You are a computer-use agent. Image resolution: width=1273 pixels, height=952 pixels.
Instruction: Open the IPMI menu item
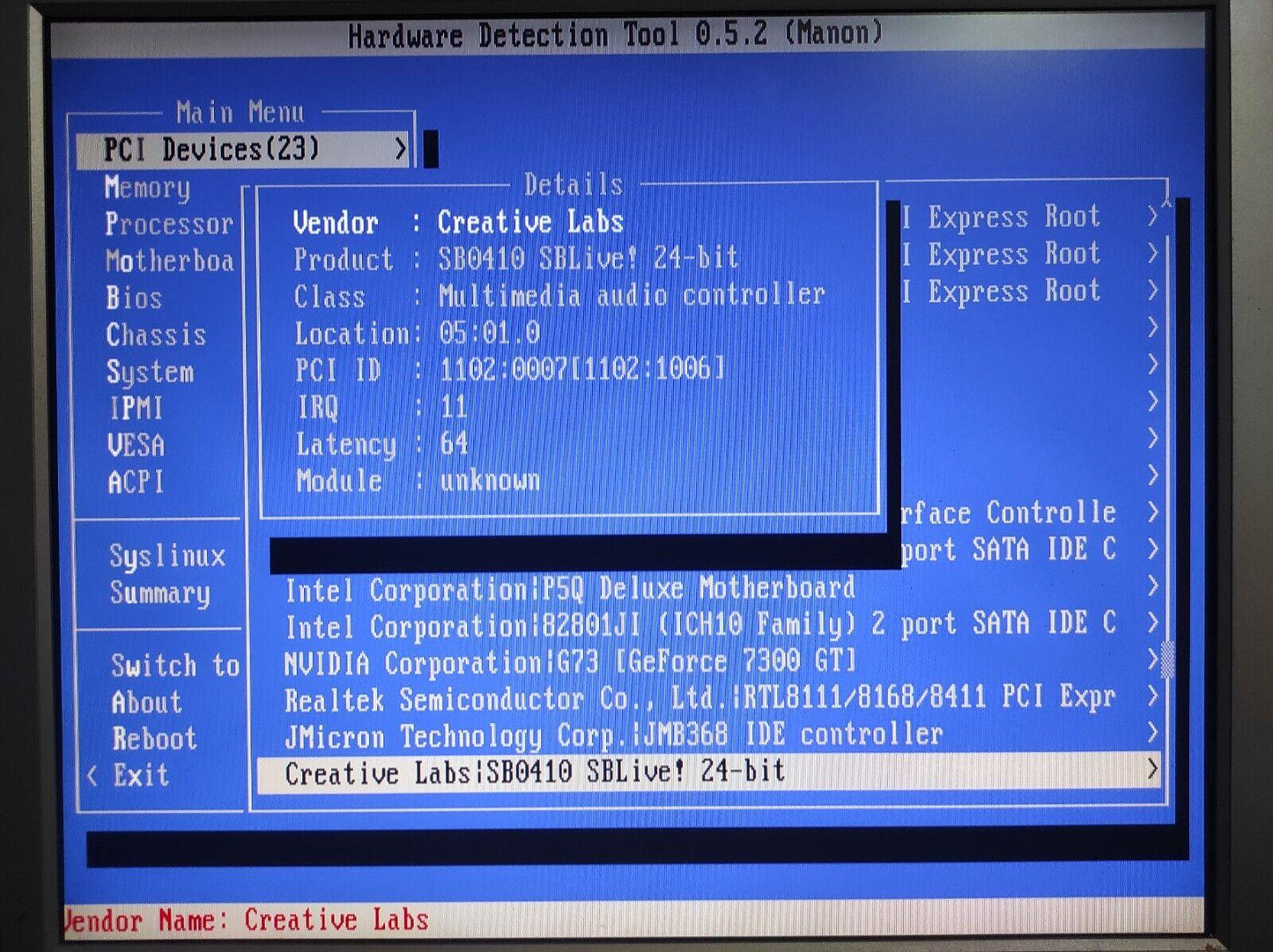click(135, 410)
